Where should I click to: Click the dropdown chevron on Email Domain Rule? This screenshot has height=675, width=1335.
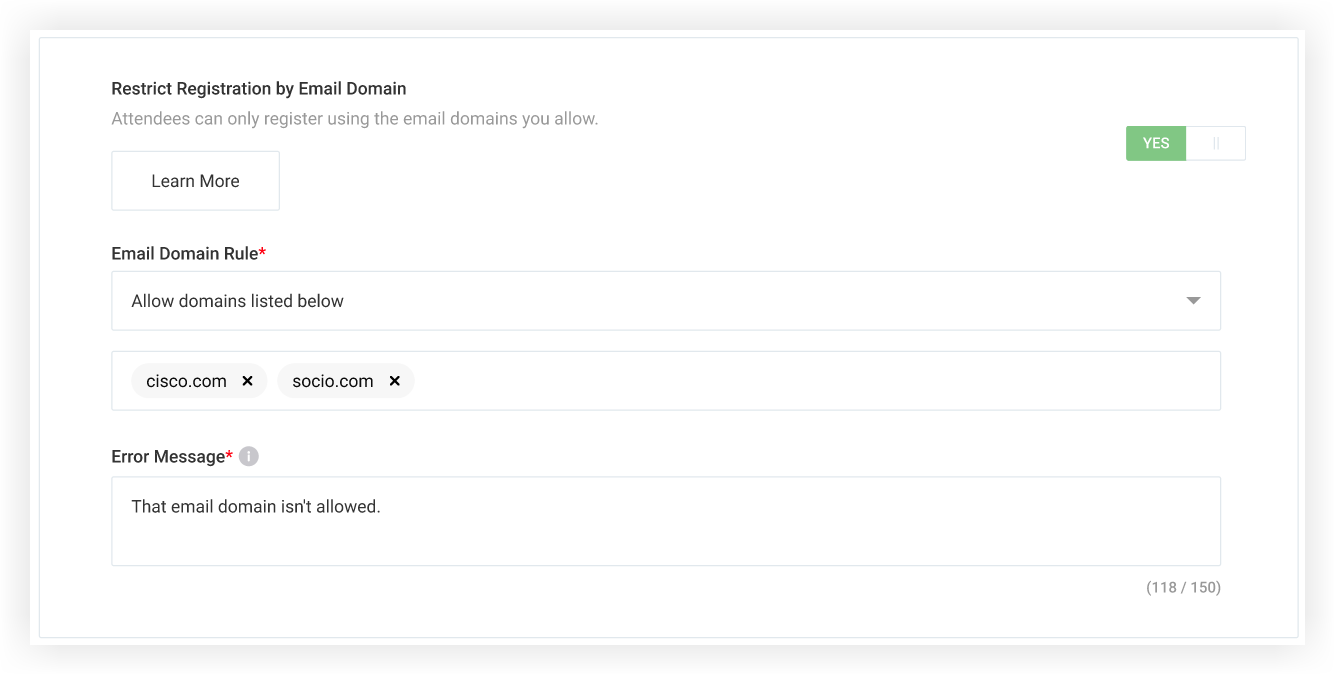1193,300
